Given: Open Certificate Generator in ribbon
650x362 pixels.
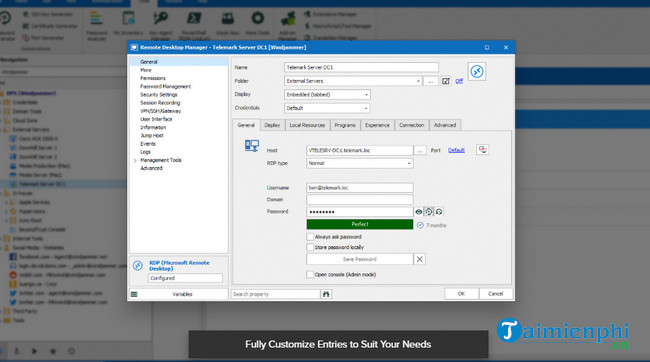Looking at the screenshot, I should click(50, 26).
